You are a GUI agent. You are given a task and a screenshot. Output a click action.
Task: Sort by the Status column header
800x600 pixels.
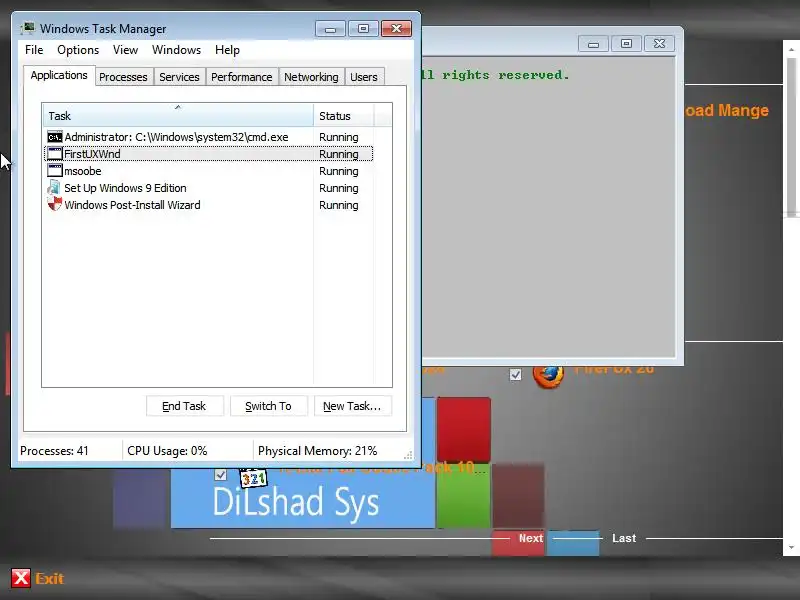coord(344,115)
